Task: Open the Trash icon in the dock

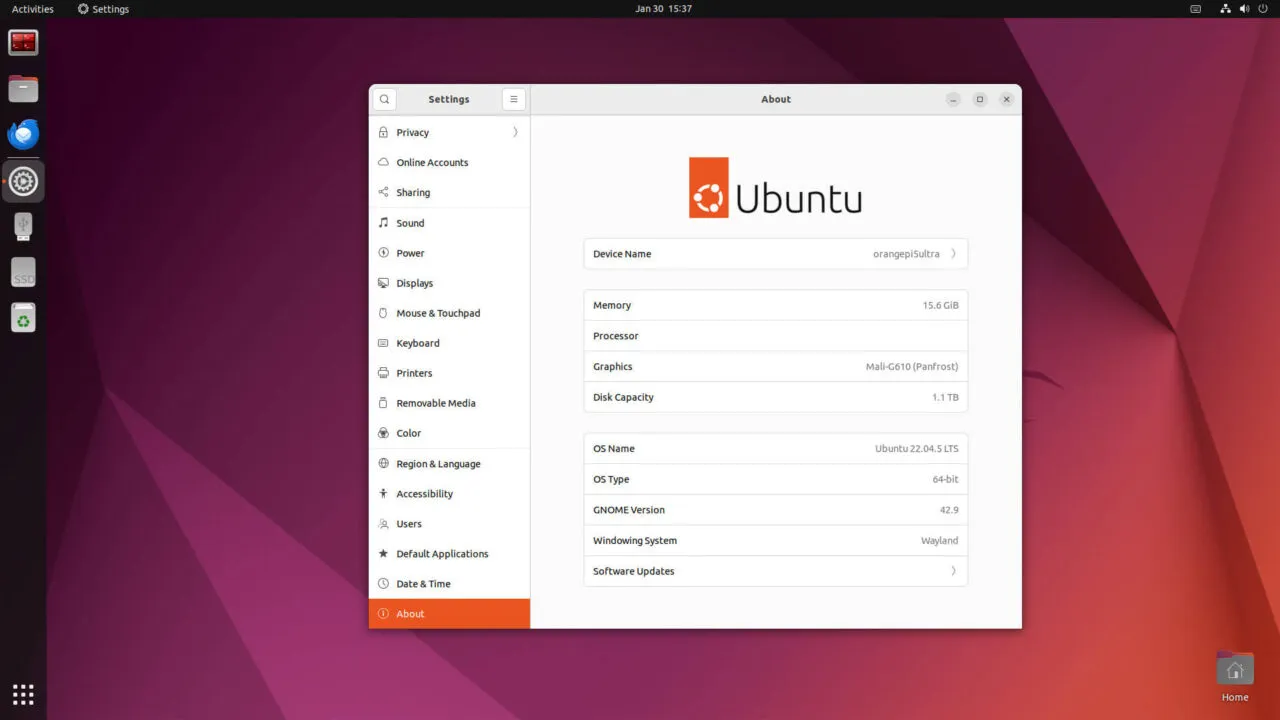Action: (23, 318)
